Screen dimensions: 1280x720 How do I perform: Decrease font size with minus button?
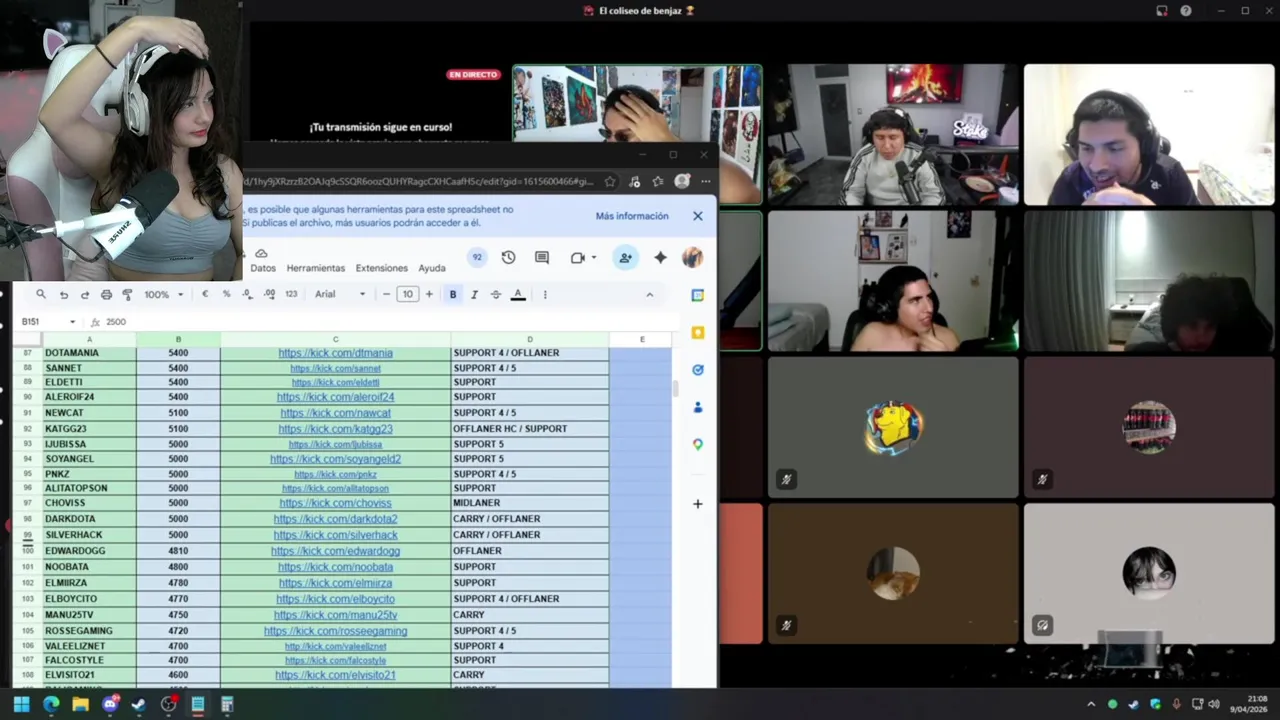(x=386, y=294)
